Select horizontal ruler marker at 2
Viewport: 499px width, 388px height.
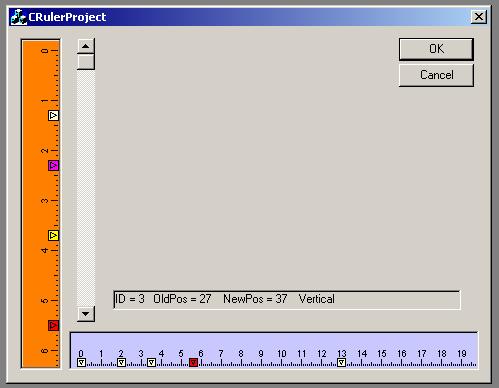point(121,362)
